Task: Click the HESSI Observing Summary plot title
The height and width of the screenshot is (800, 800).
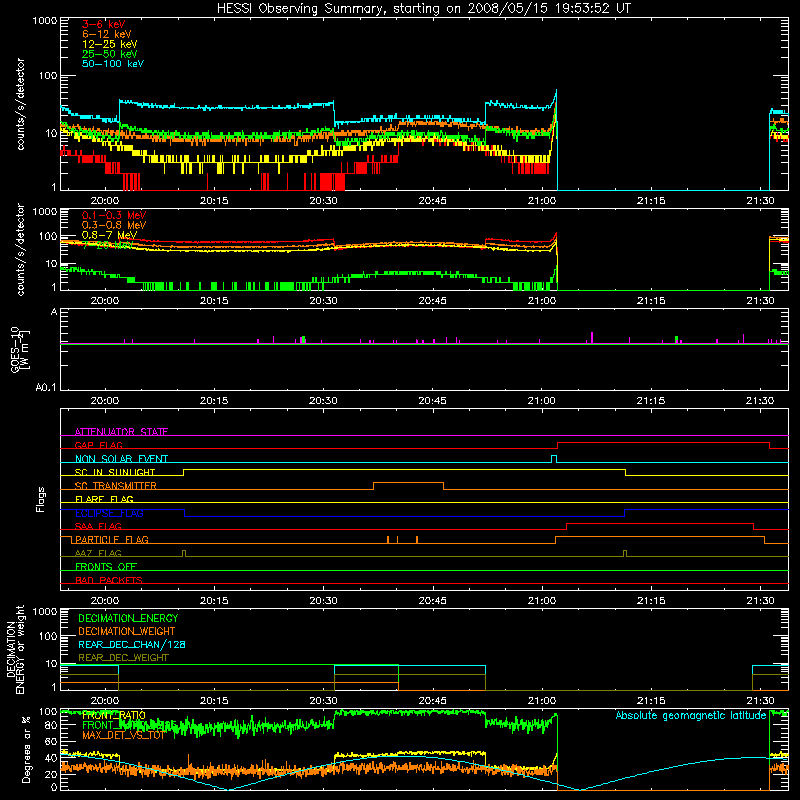Action: tap(424, 8)
